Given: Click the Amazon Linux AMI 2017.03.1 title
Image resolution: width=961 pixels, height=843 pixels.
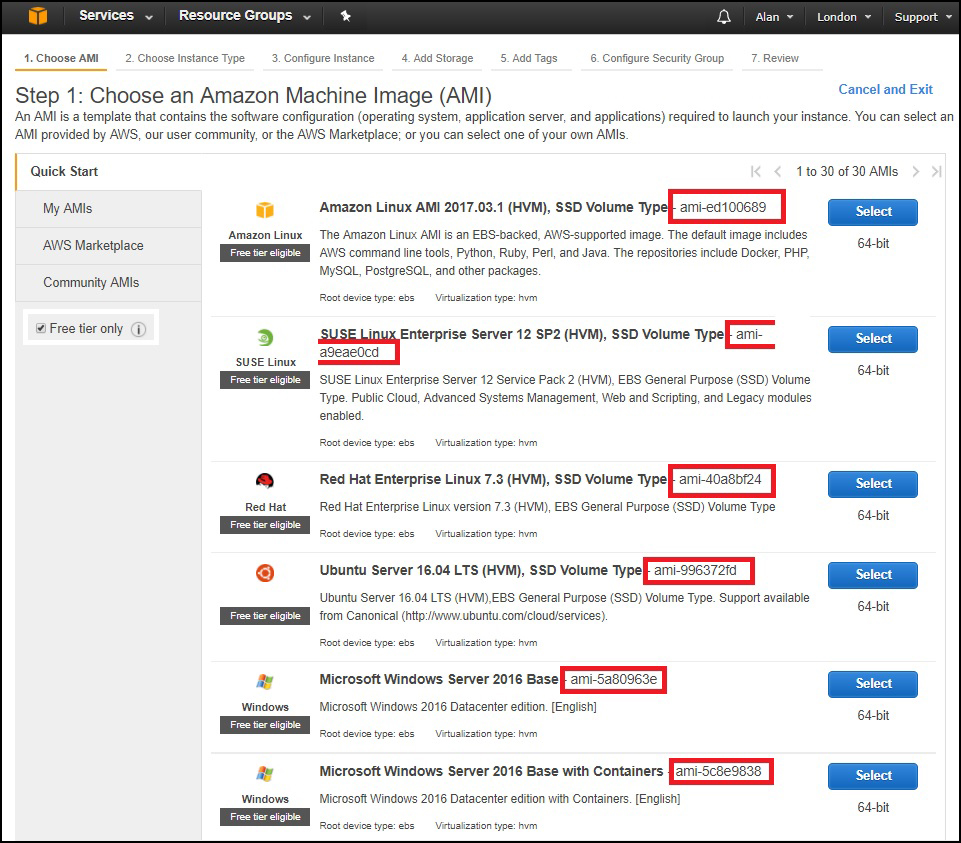Looking at the screenshot, I should point(493,207).
